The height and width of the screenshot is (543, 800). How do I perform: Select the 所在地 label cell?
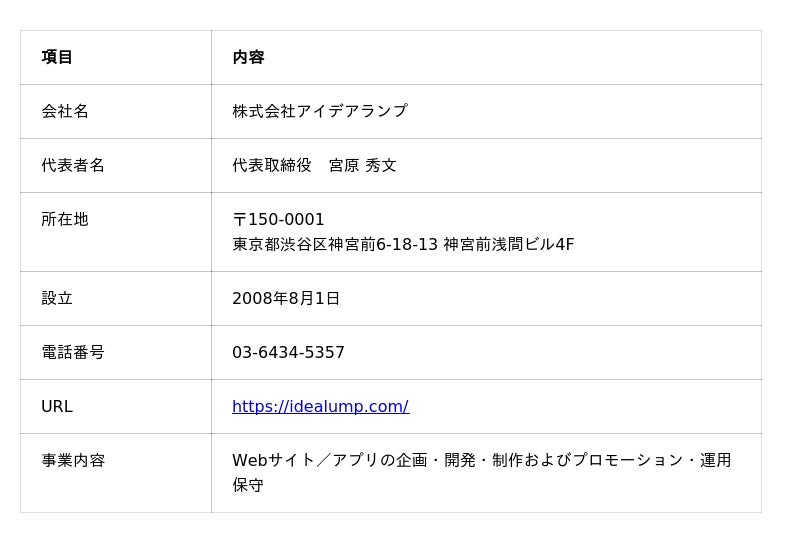coord(116,232)
